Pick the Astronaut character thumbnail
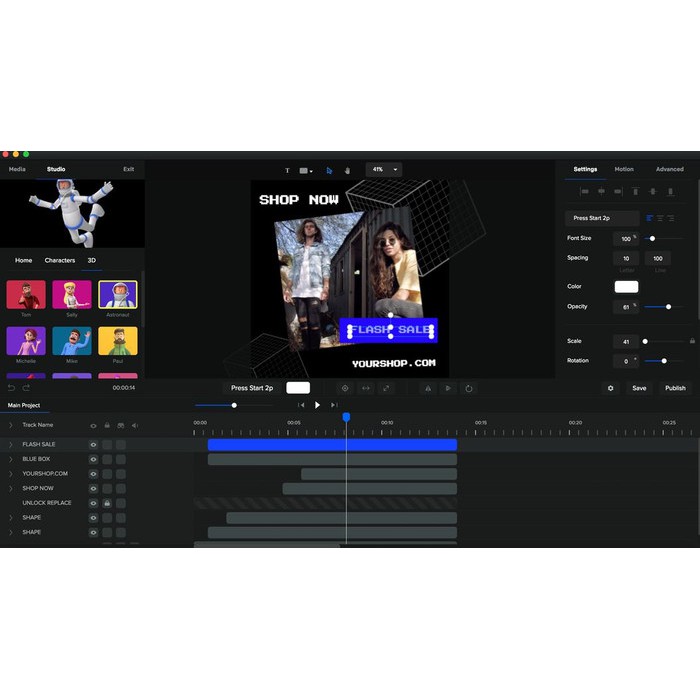Screen dimensions: 700x700 pyautogui.click(x=118, y=295)
